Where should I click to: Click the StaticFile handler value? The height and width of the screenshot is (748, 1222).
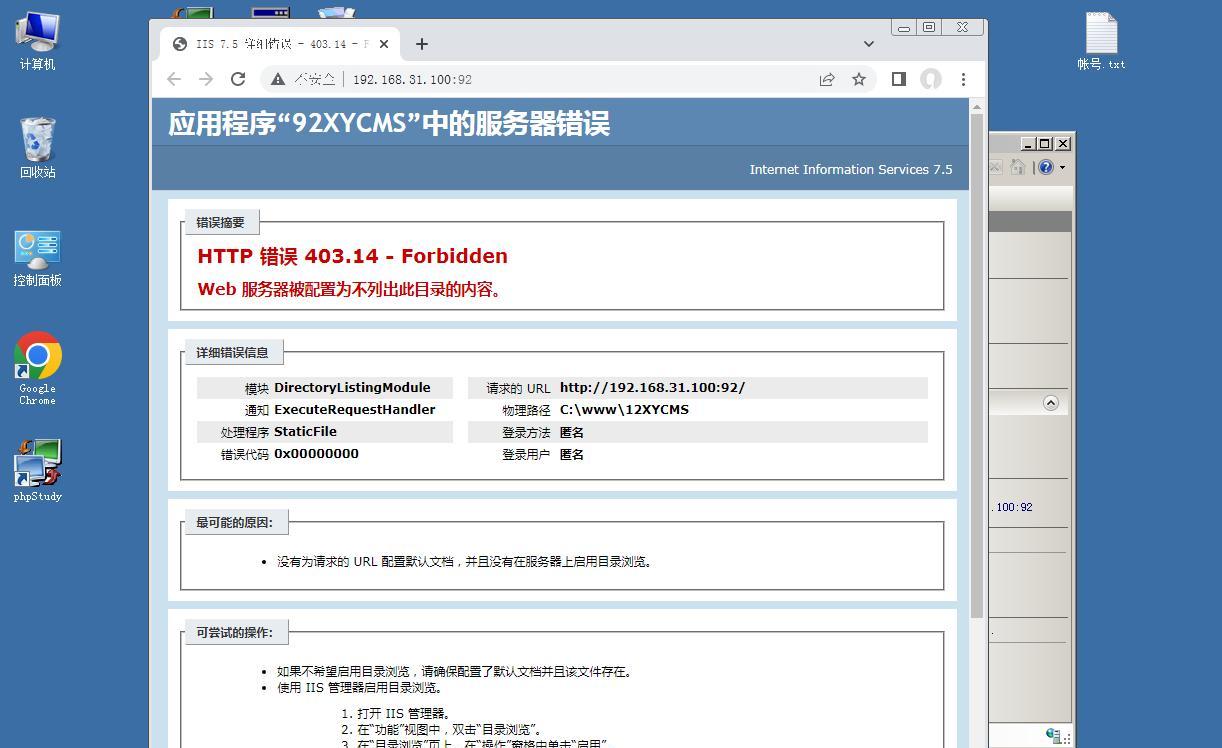click(x=305, y=432)
